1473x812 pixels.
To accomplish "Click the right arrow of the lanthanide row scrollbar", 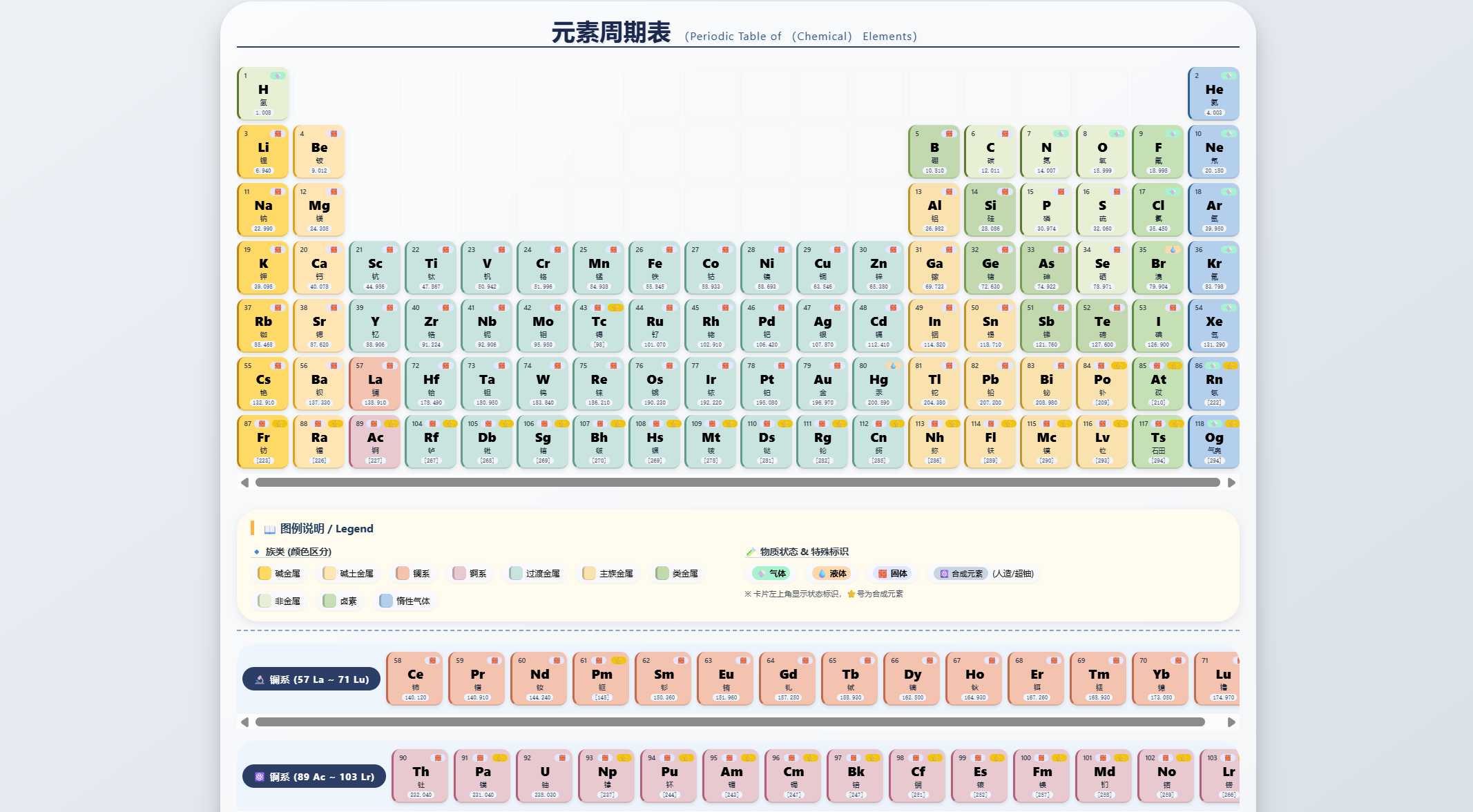I will click(x=1231, y=722).
